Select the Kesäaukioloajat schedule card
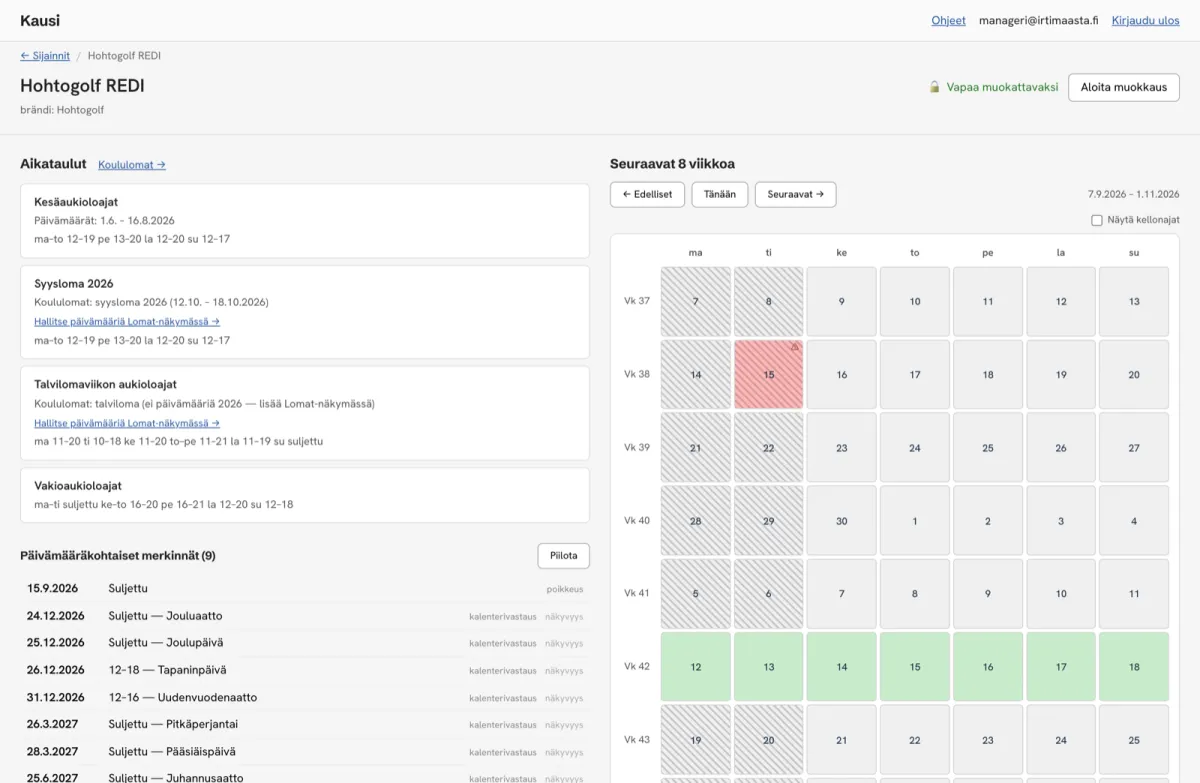The height and width of the screenshot is (783, 1200). tap(305, 221)
